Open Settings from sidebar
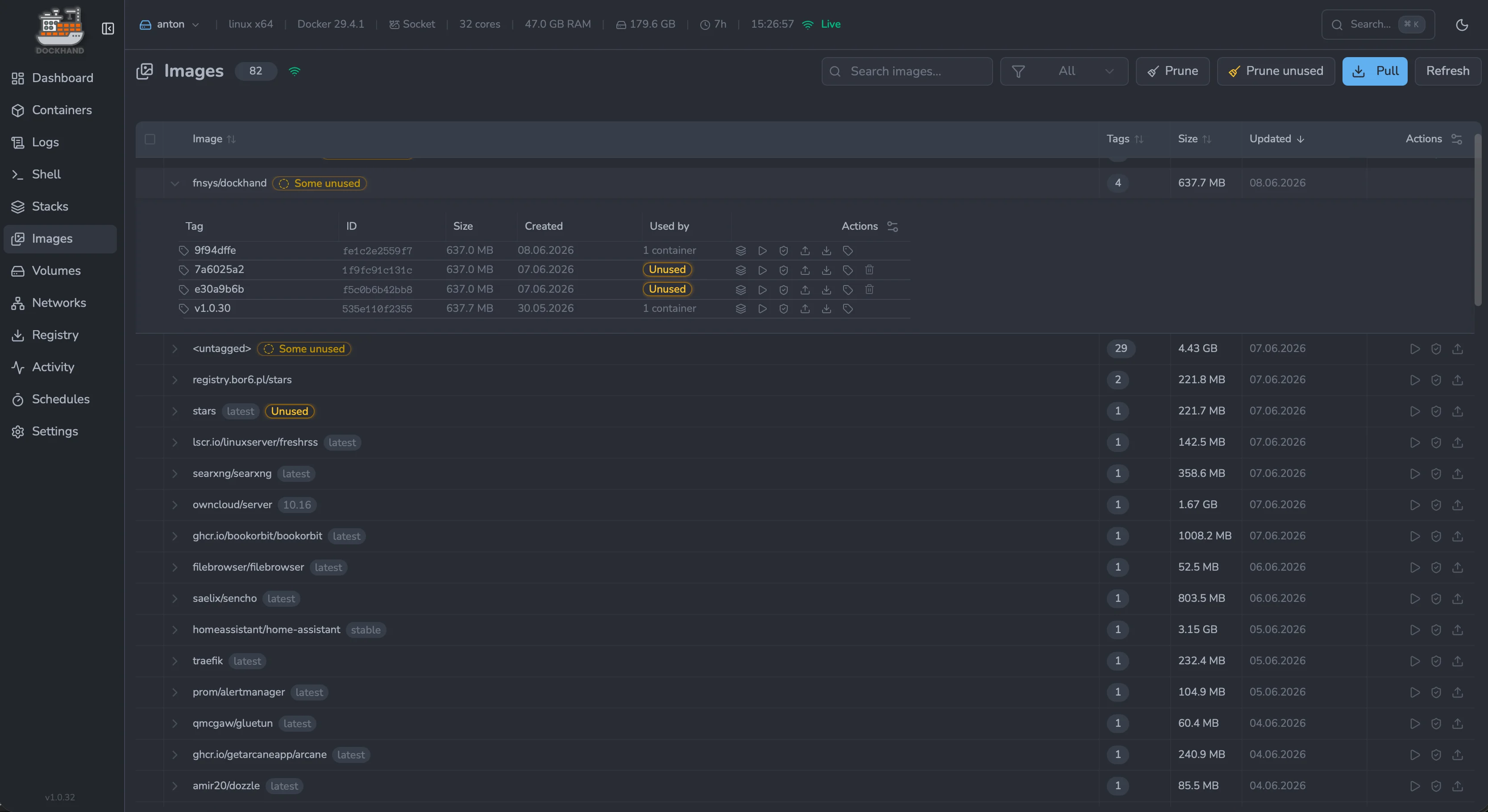The height and width of the screenshot is (812, 1488). [60, 431]
